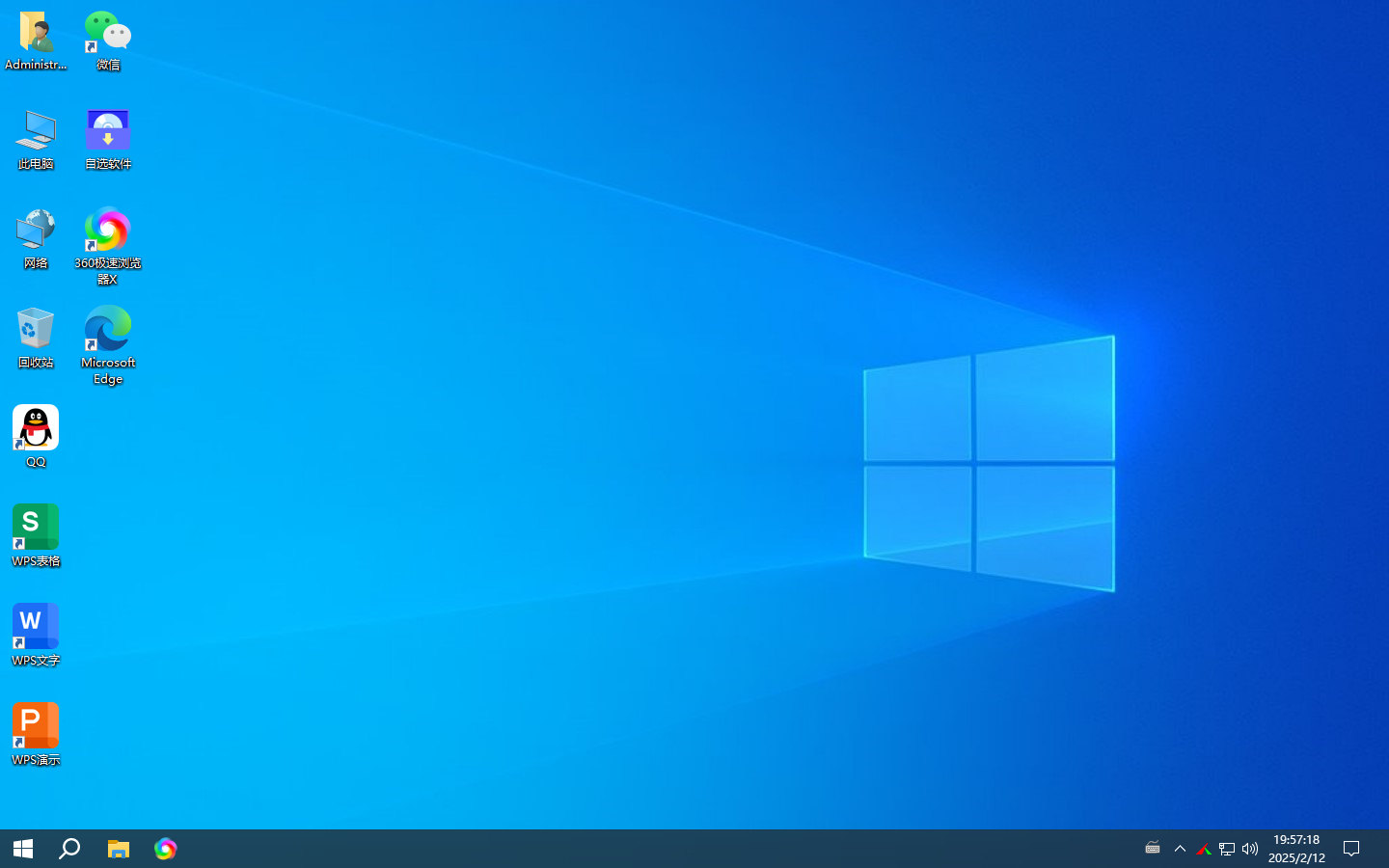Select the WeChat (微信) desktop shortcut
1389x868 pixels.
[108, 41]
